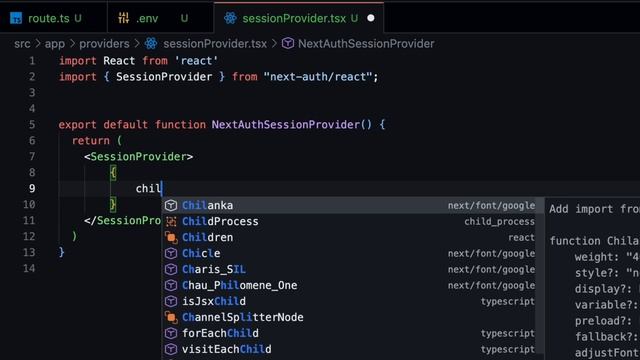The height and width of the screenshot is (360, 640).
Task: Click the opening <SessionProvider> tag
Action: pyautogui.click(x=138, y=156)
